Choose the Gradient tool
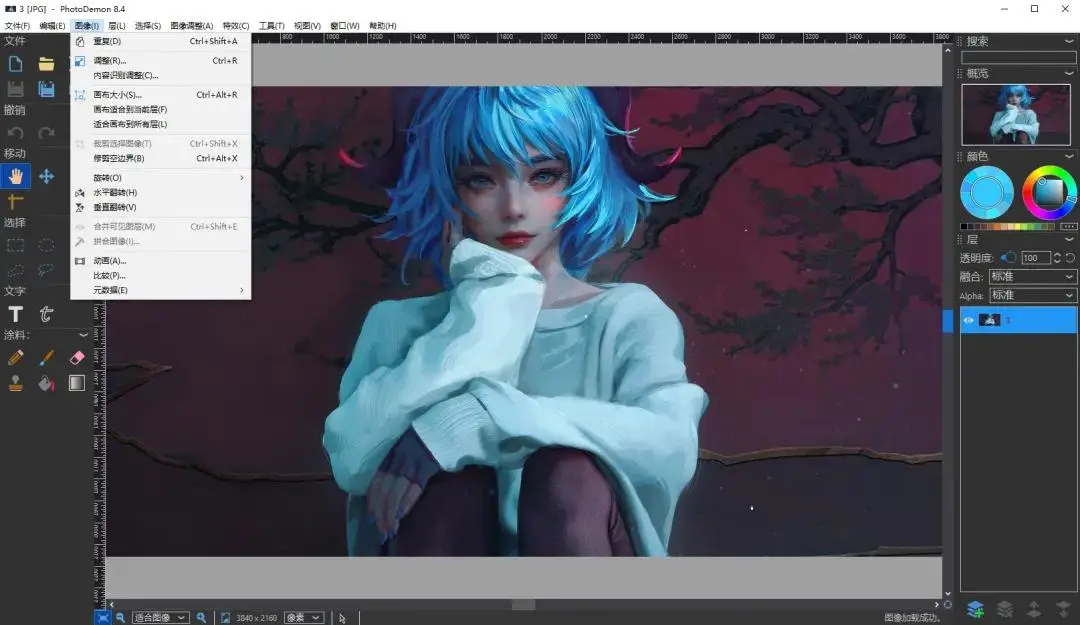 76,383
